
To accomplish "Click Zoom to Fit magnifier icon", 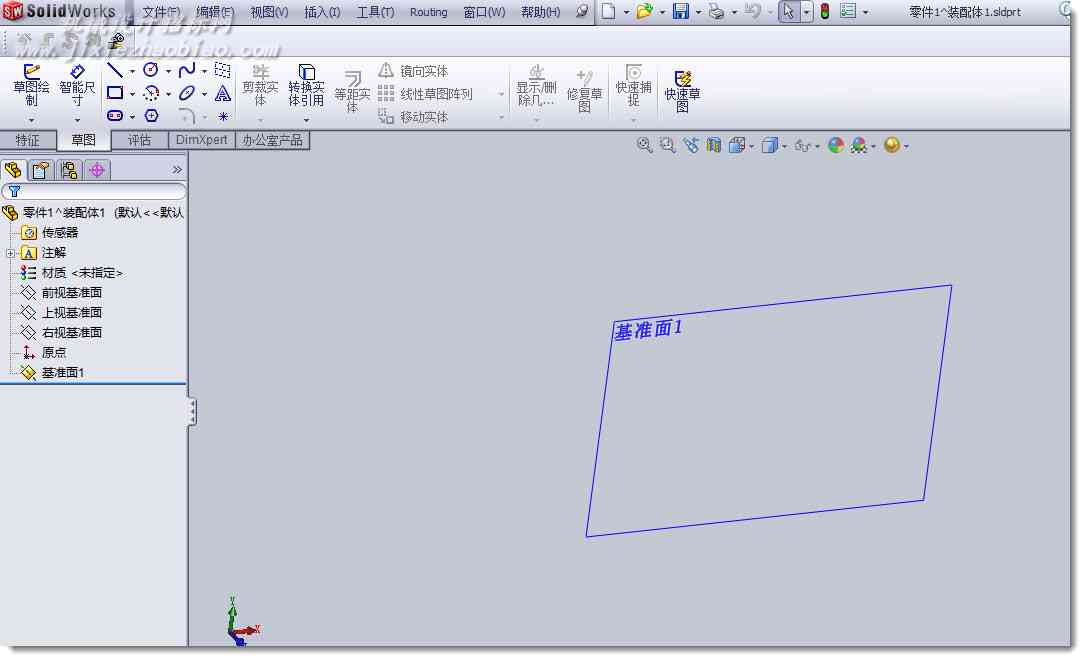I will (x=644, y=145).
